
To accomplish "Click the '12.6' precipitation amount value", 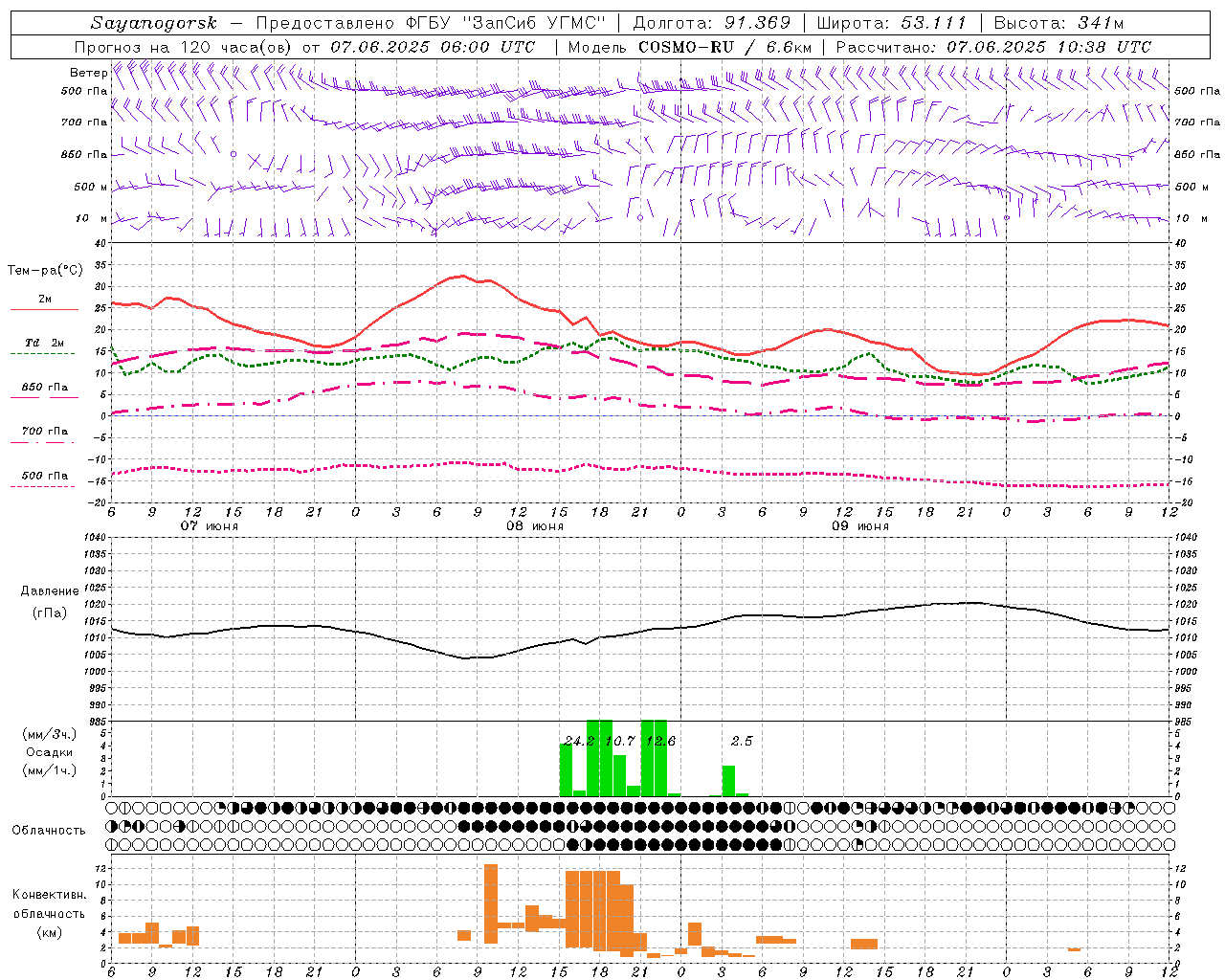I will pyautogui.click(x=660, y=741).
